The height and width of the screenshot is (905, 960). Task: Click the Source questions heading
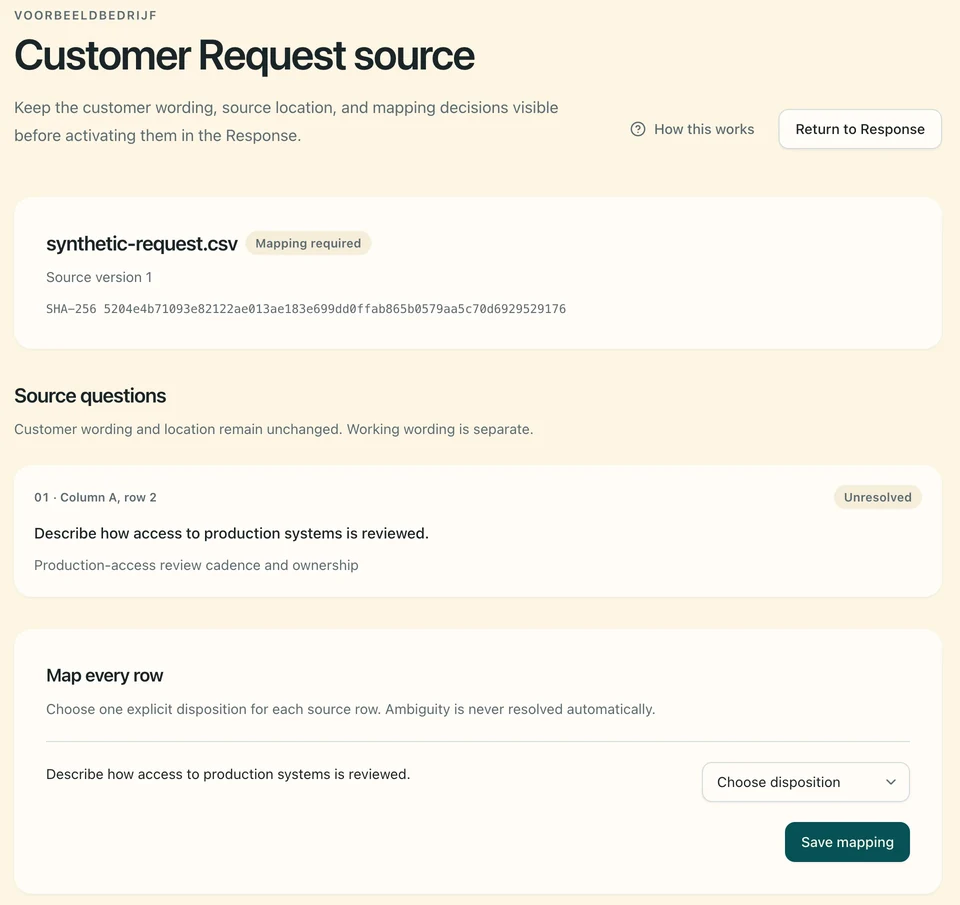pyautogui.click(x=90, y=396)
